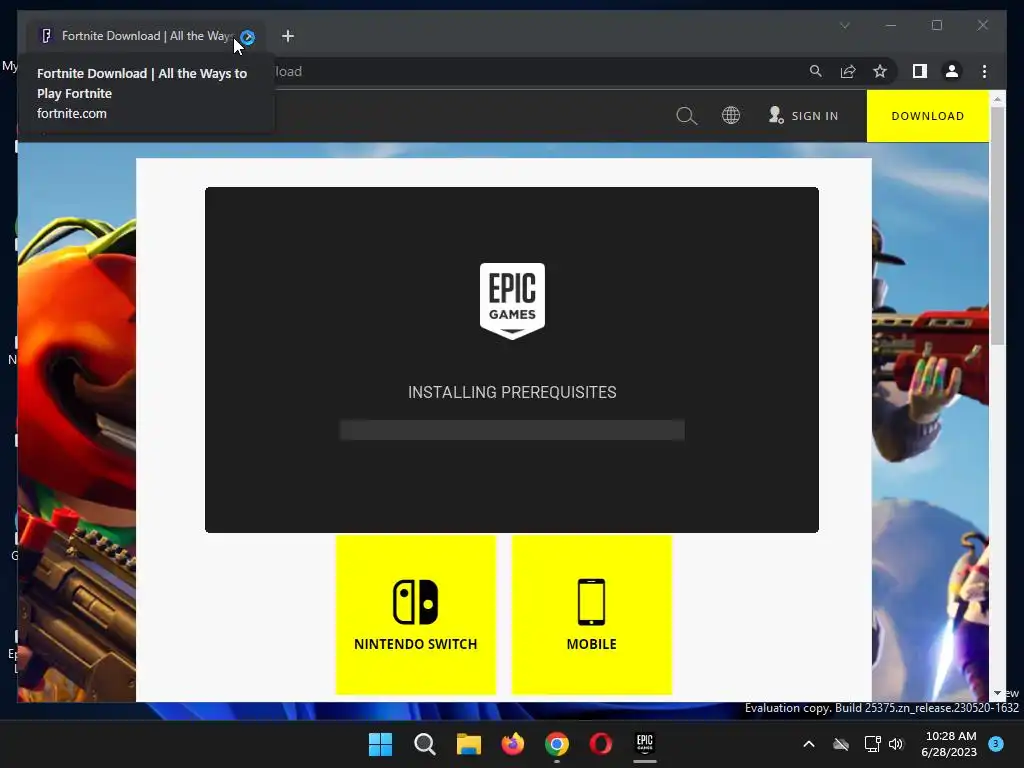Image resolution: width=1024 pixels, height=768 pixels.
Task: Maximize the Chrome window
Action: (x=936, y=25)
